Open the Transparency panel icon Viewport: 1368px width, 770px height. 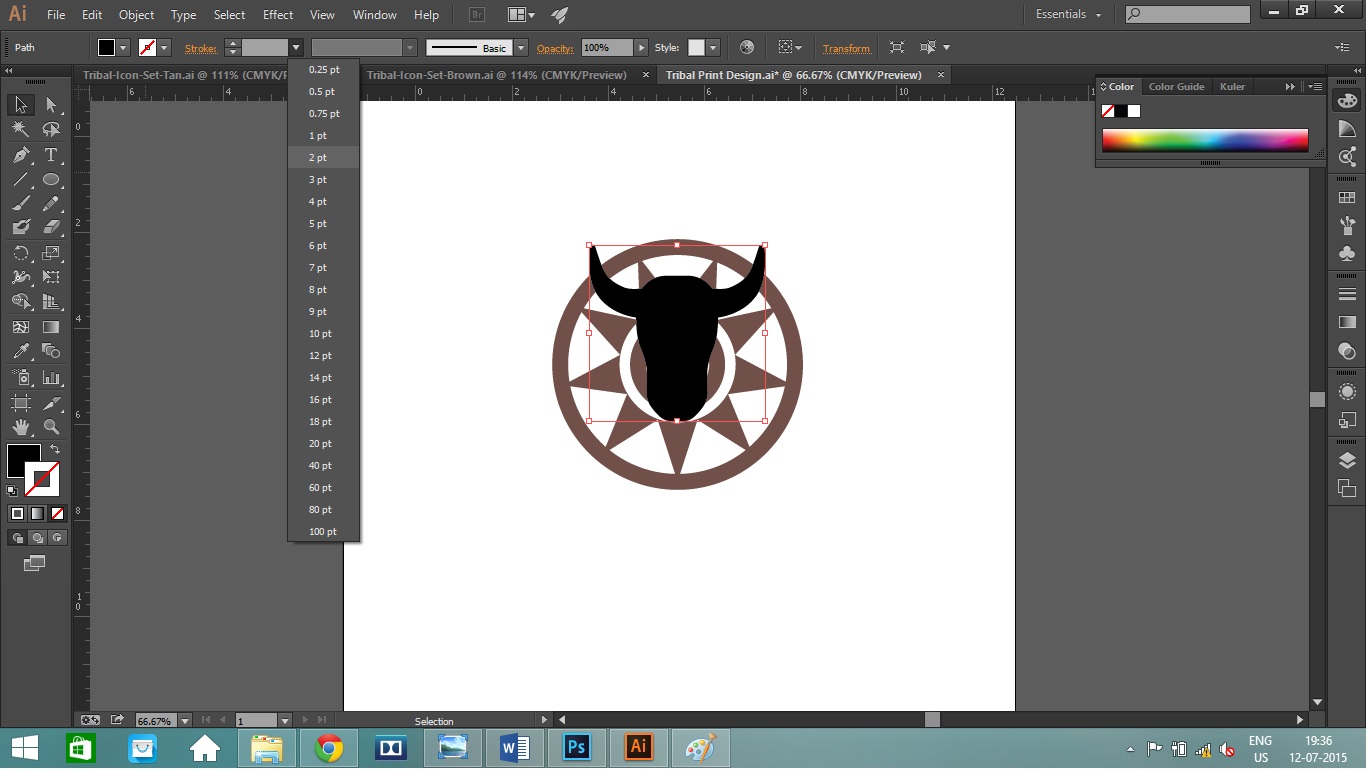pyautogui.click(x=1347, y=351)
